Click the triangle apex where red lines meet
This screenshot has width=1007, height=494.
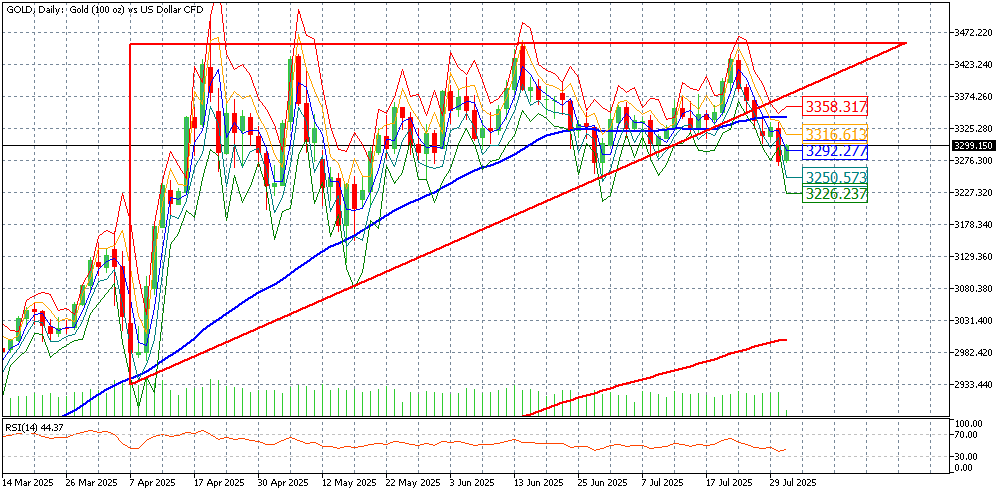905,44
